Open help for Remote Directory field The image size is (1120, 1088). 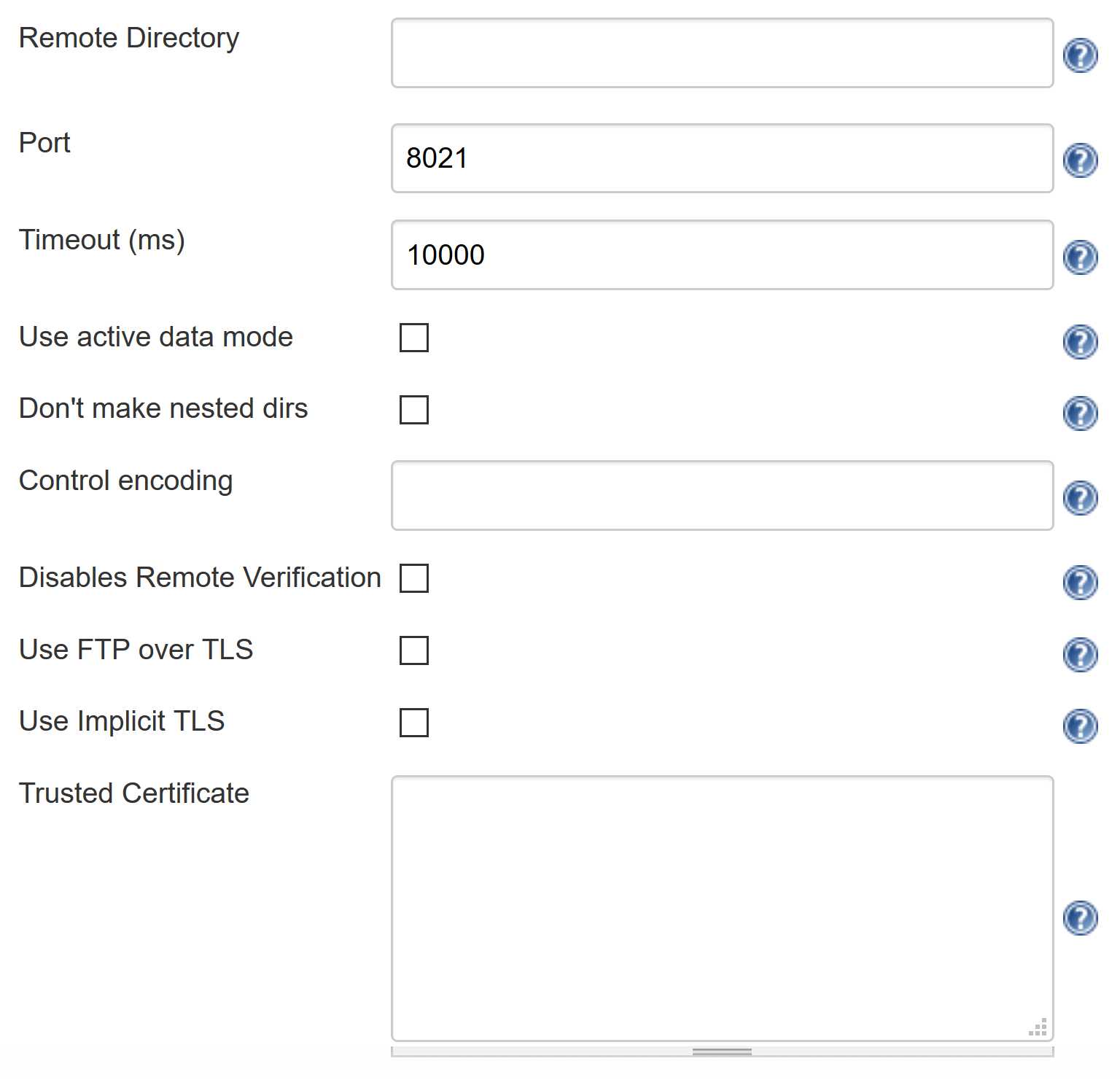pyautogui.click(x=1080, y=55)
